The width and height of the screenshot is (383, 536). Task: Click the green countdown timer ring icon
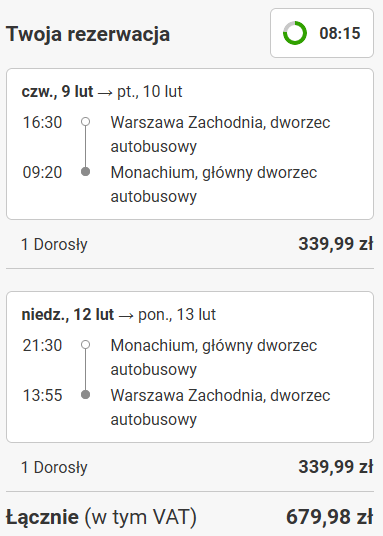tap(295, 33)
